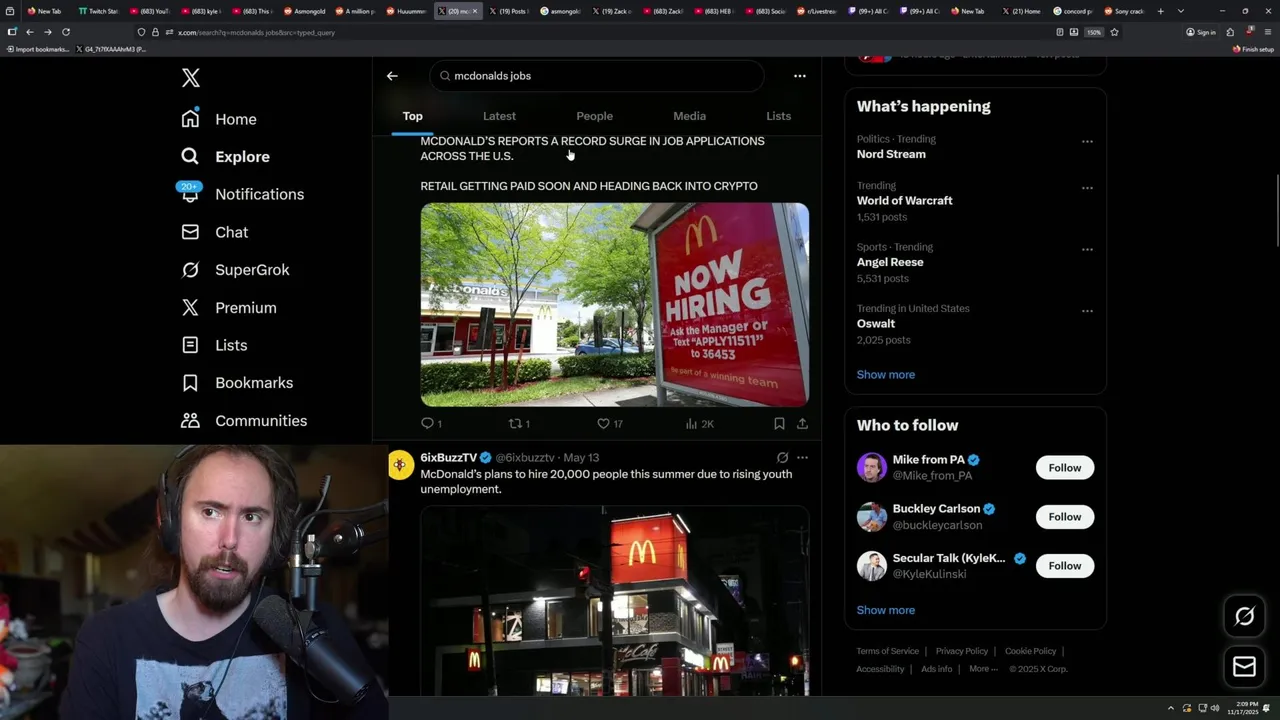Switch to the People tab
Image resolution: width=1280 pixels, height=720 pixels.
(594, 116)
